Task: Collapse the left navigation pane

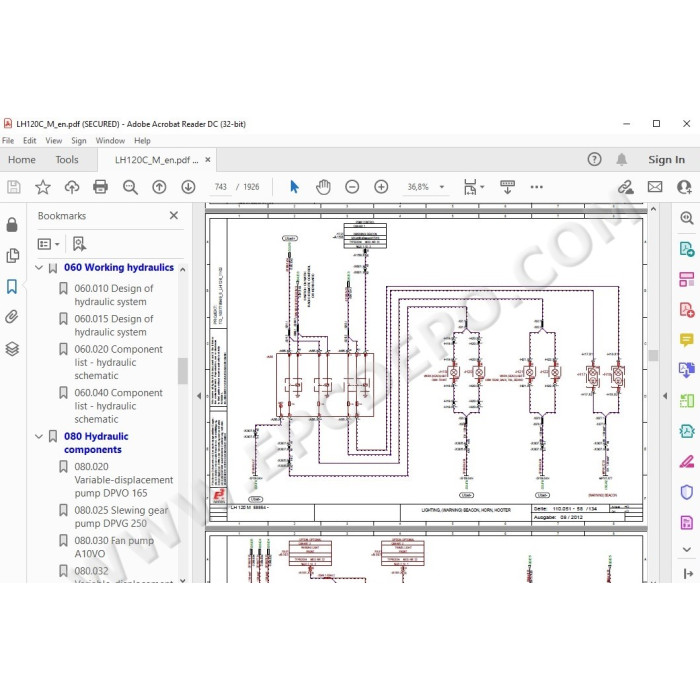Action: click(199, 396)
